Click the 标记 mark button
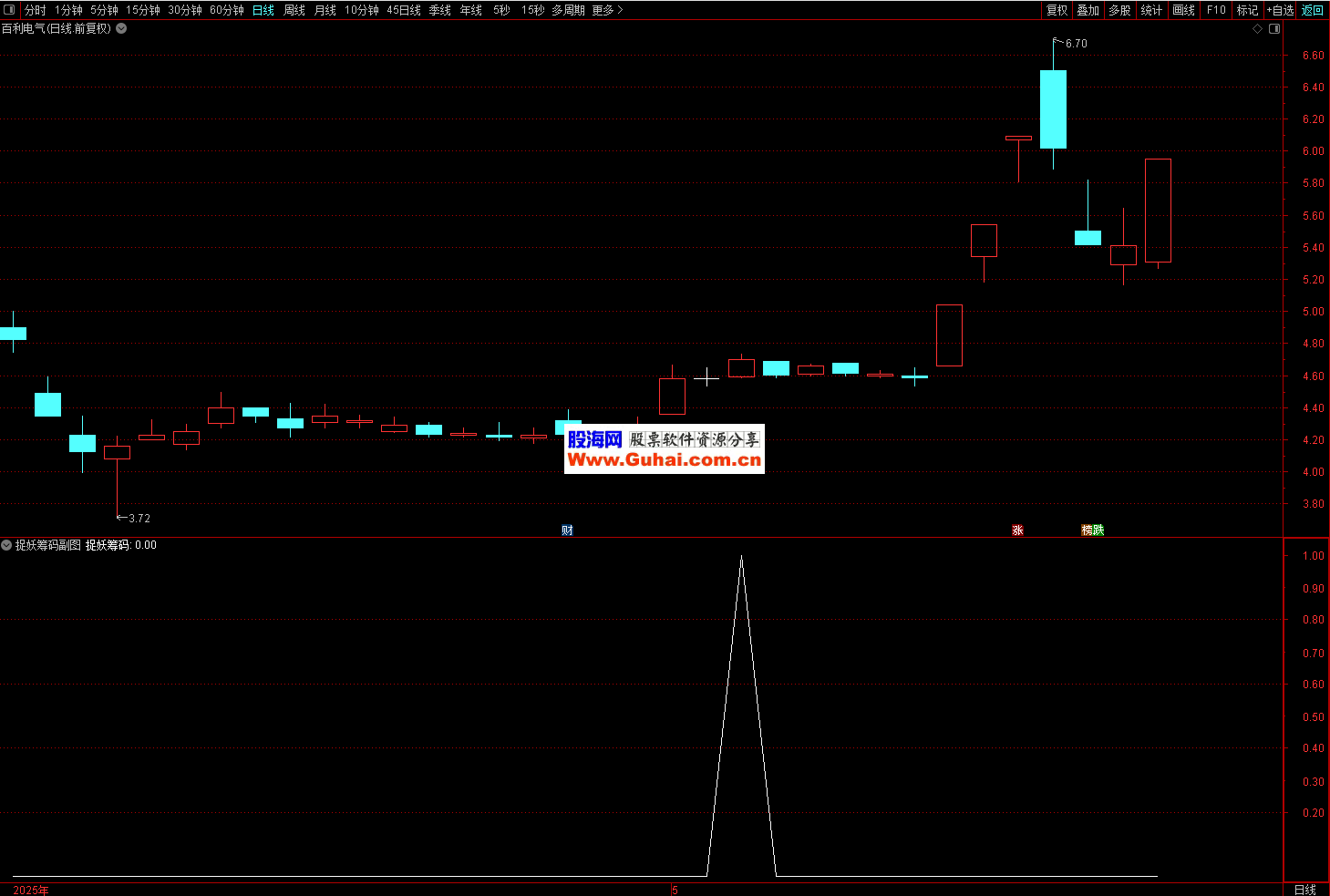This screenshot has width=1330, height=896. coord(1247,10)
